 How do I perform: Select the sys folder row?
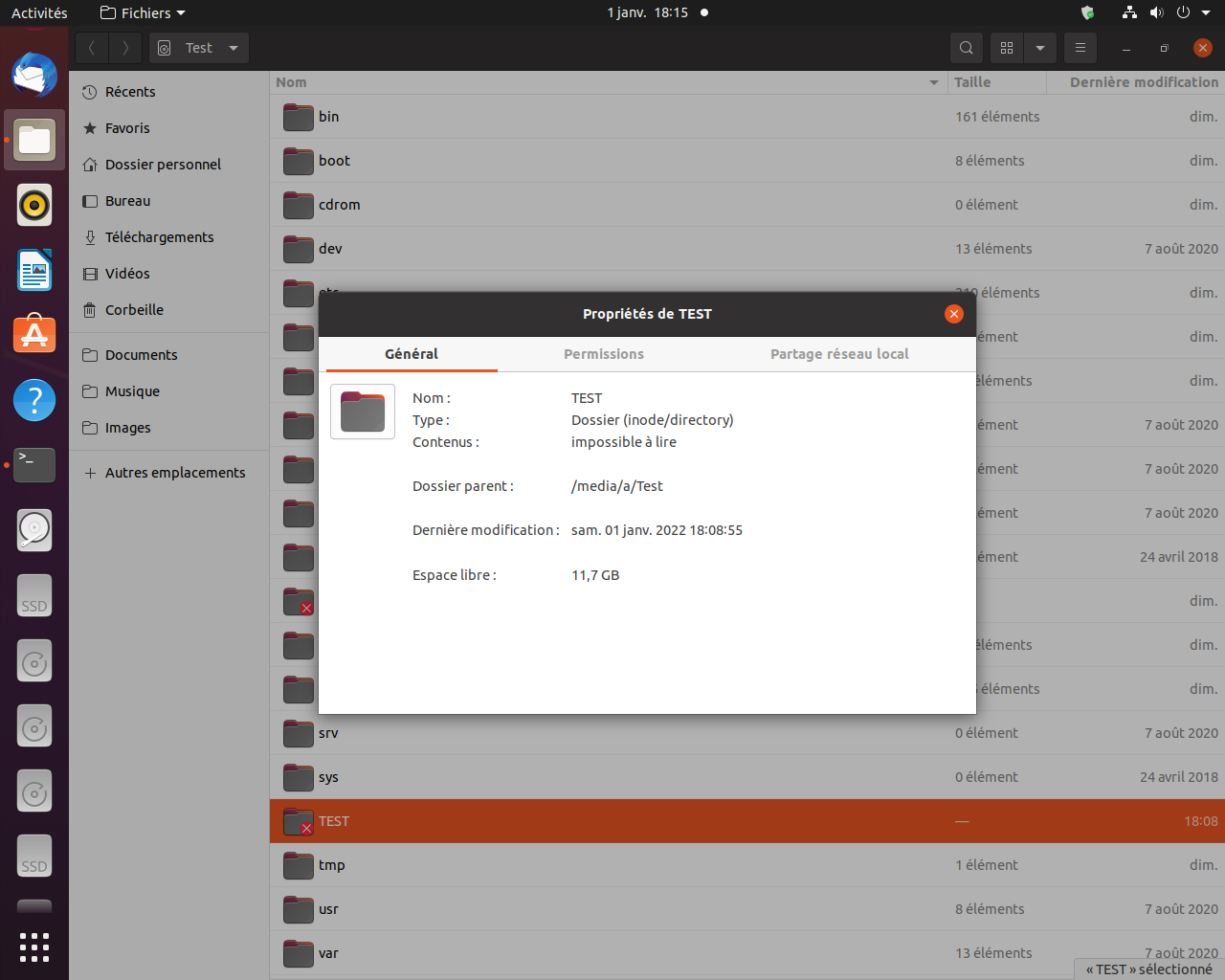pyautogui.click(x=746, y=777)
